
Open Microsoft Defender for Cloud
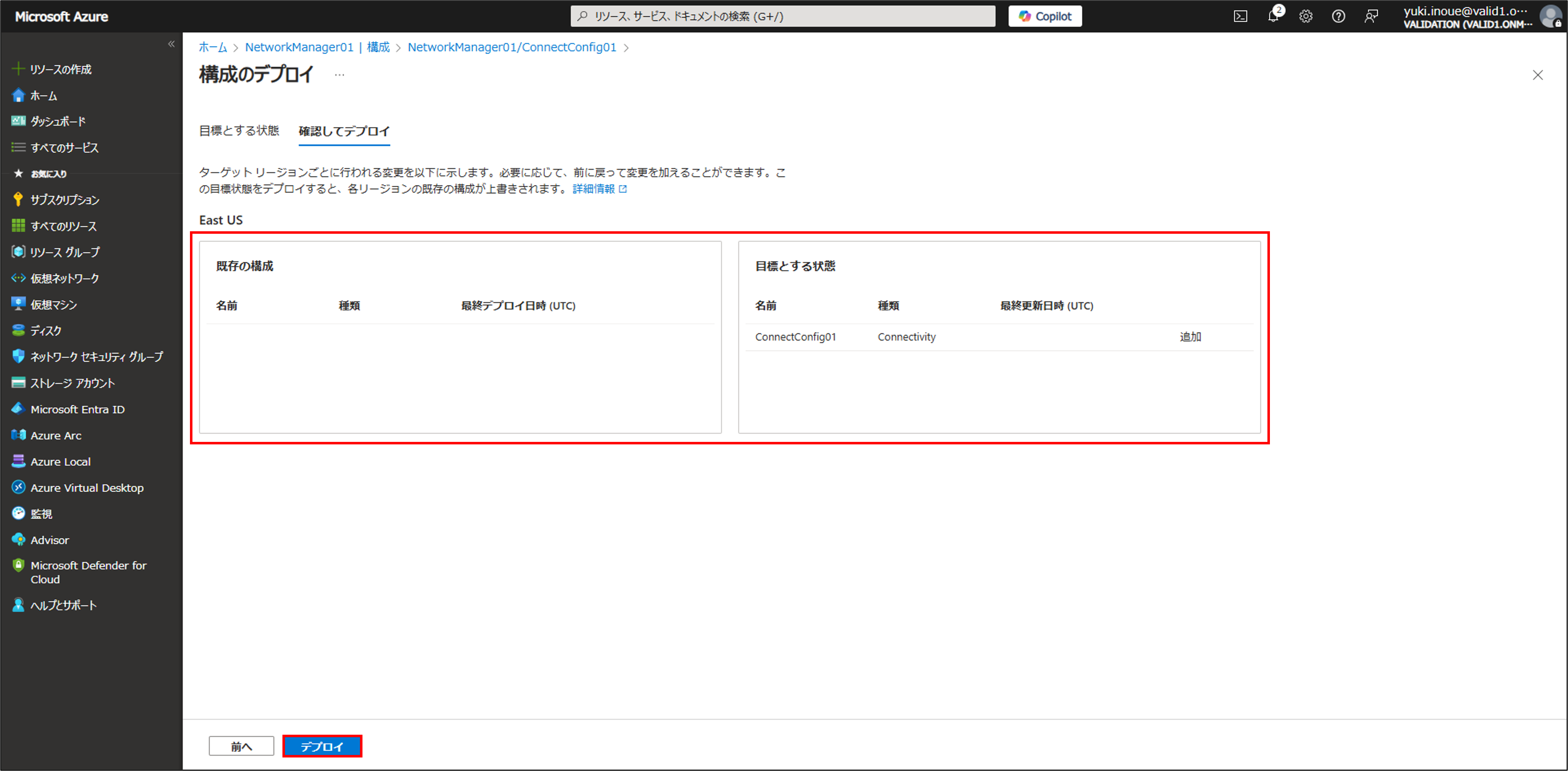[88, 572]
